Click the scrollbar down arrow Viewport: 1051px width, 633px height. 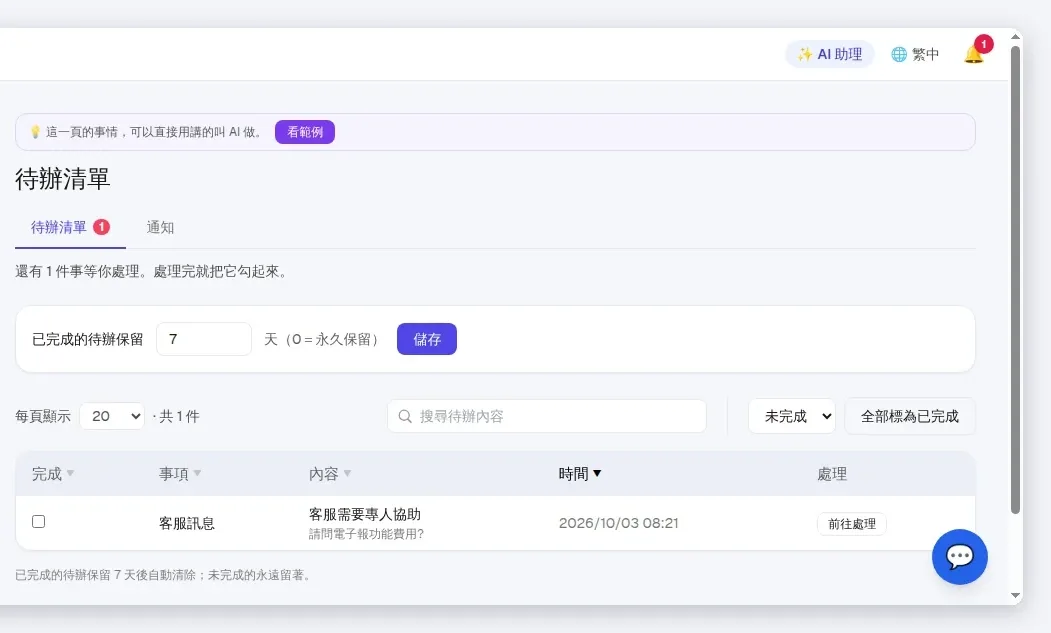pyautogui.click(x=1015, y=595)
